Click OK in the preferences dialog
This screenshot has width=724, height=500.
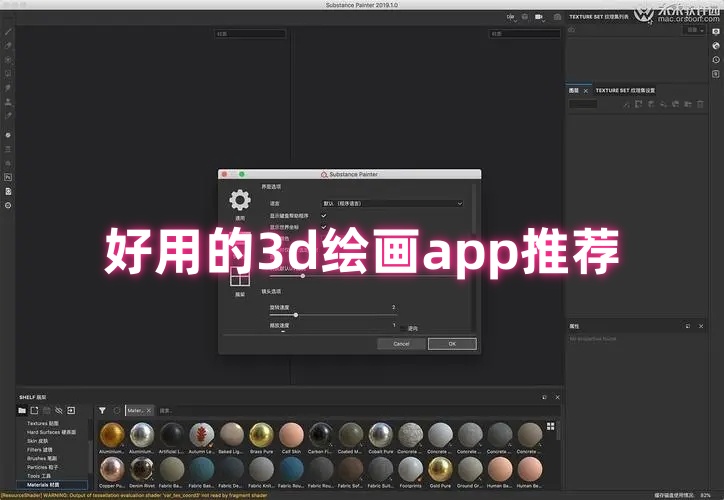click(x=452, y=343)
